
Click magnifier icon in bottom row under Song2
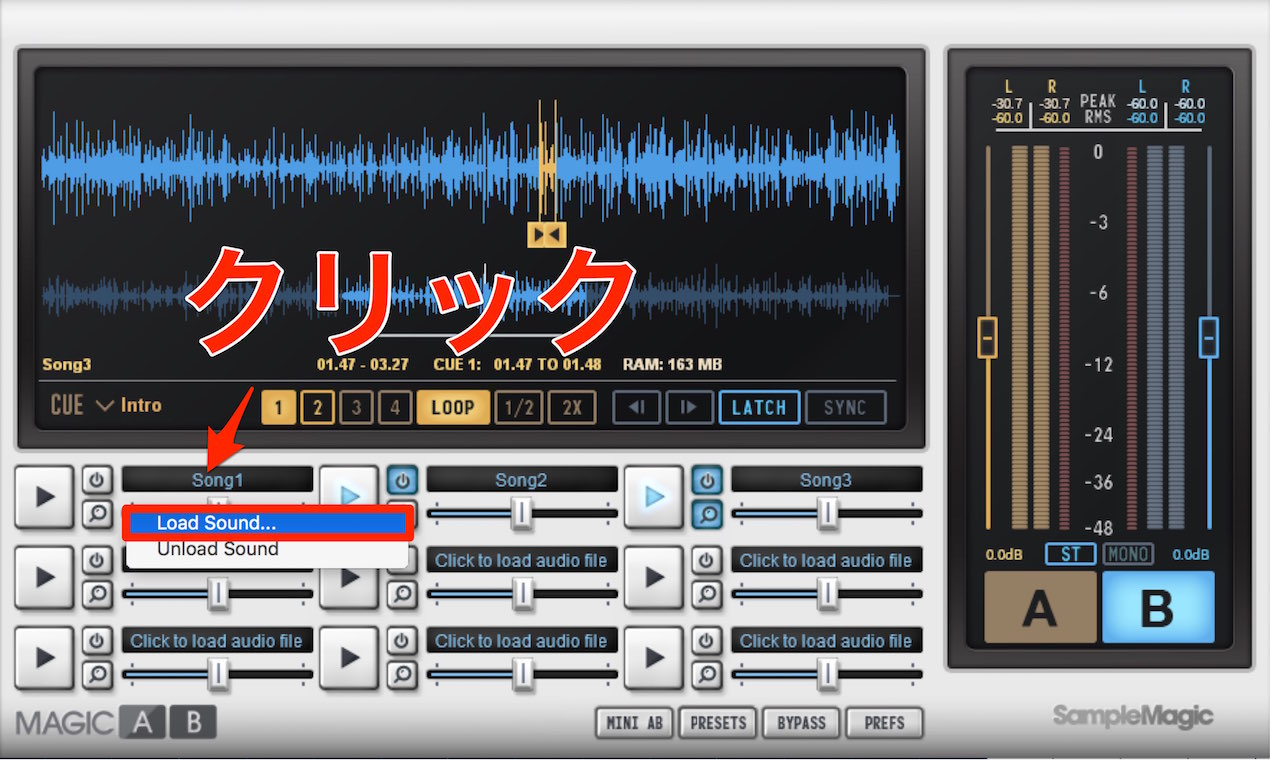click(402, 675)
